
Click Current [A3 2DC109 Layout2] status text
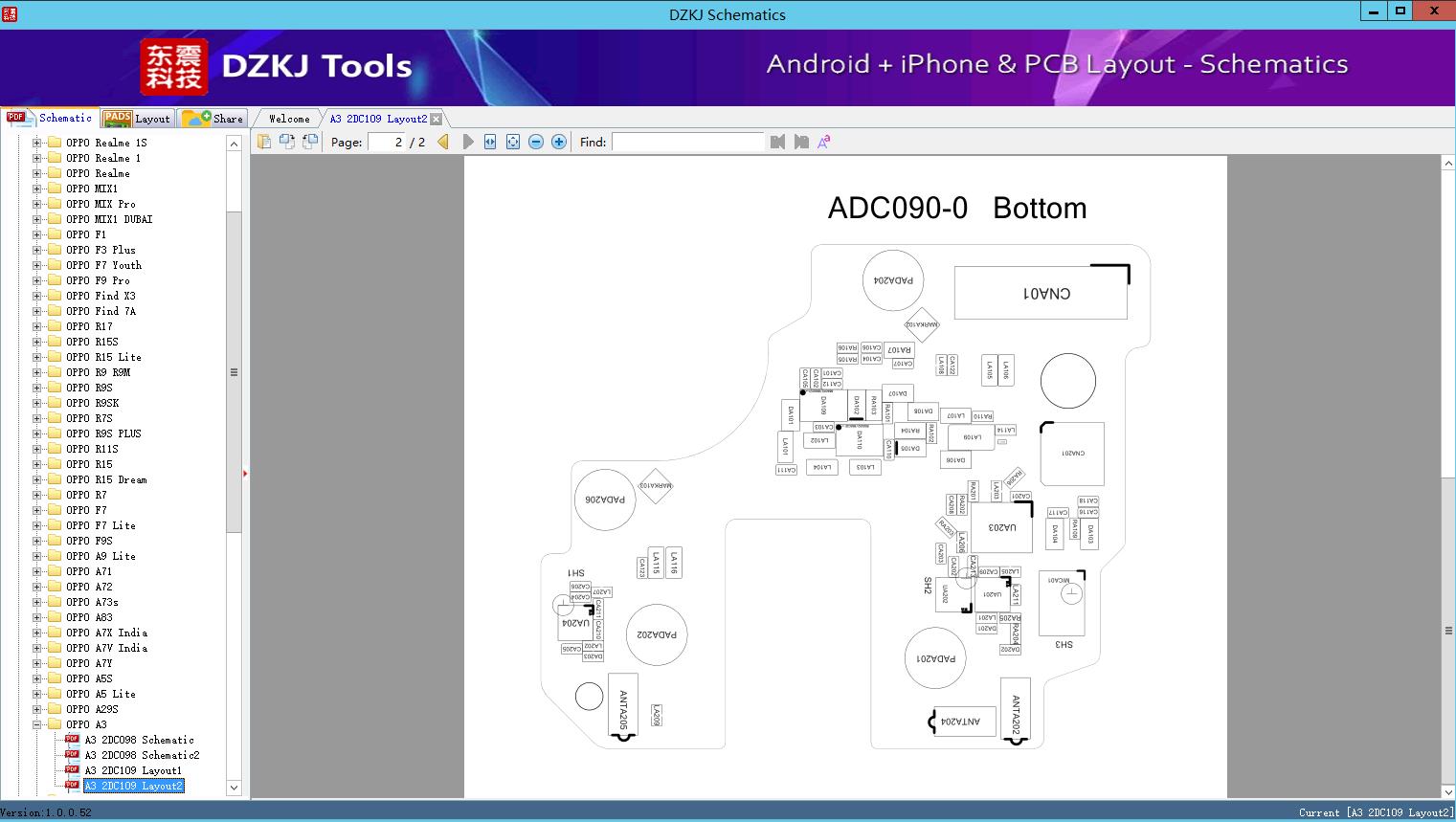click(x=1376, y=812)
